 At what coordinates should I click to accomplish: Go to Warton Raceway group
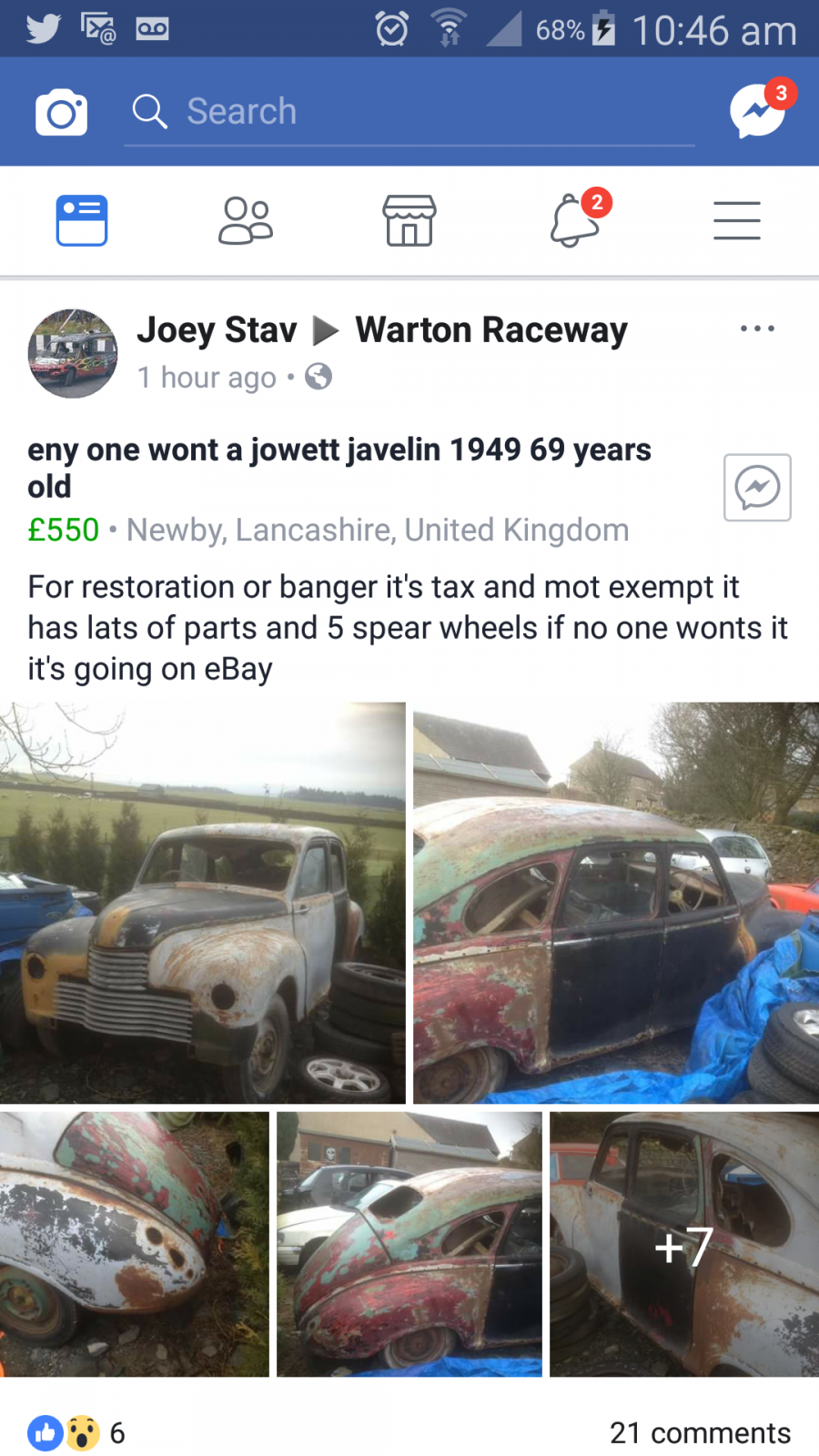pyautogui.click(x=491, y=329)
